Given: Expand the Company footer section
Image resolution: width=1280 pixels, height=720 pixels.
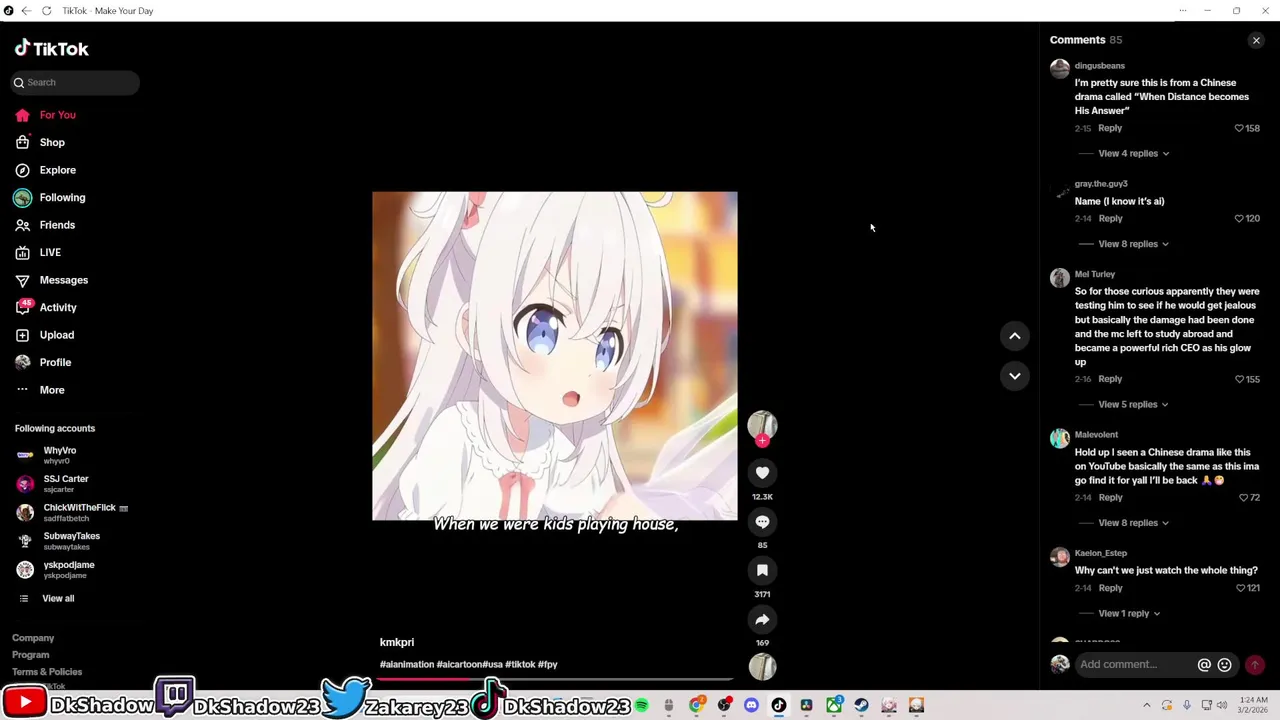Looking at the screenshot, I should point(33,638).
